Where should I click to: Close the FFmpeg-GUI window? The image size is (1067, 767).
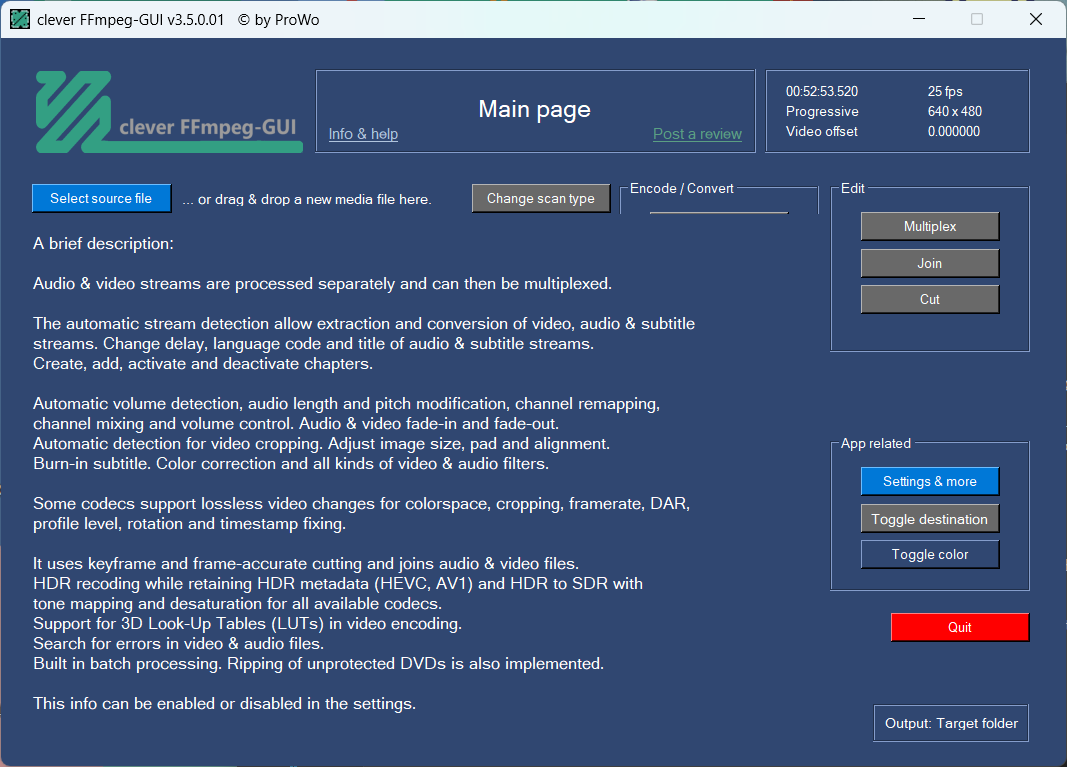[1036, 19]
